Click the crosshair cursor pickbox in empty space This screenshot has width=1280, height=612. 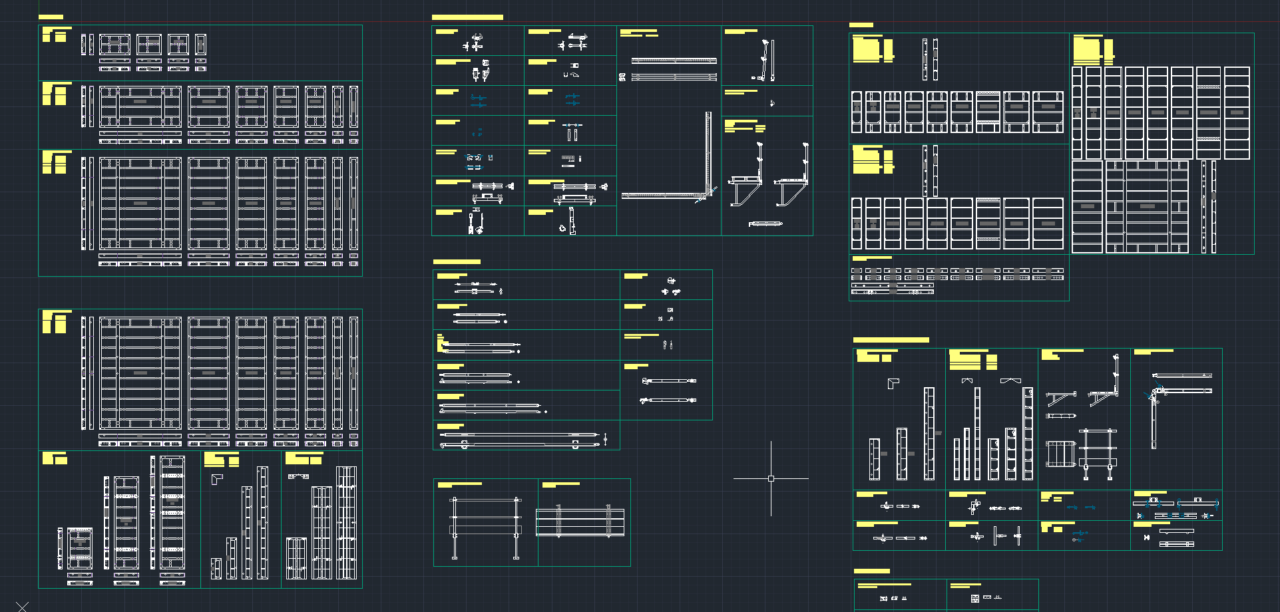771,479
